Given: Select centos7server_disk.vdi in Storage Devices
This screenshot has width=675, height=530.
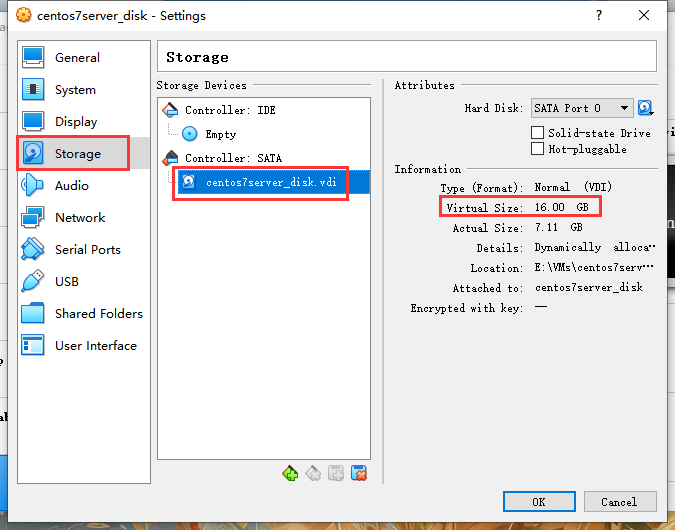Looking at the screenshot, I should [x=273, y=182].
